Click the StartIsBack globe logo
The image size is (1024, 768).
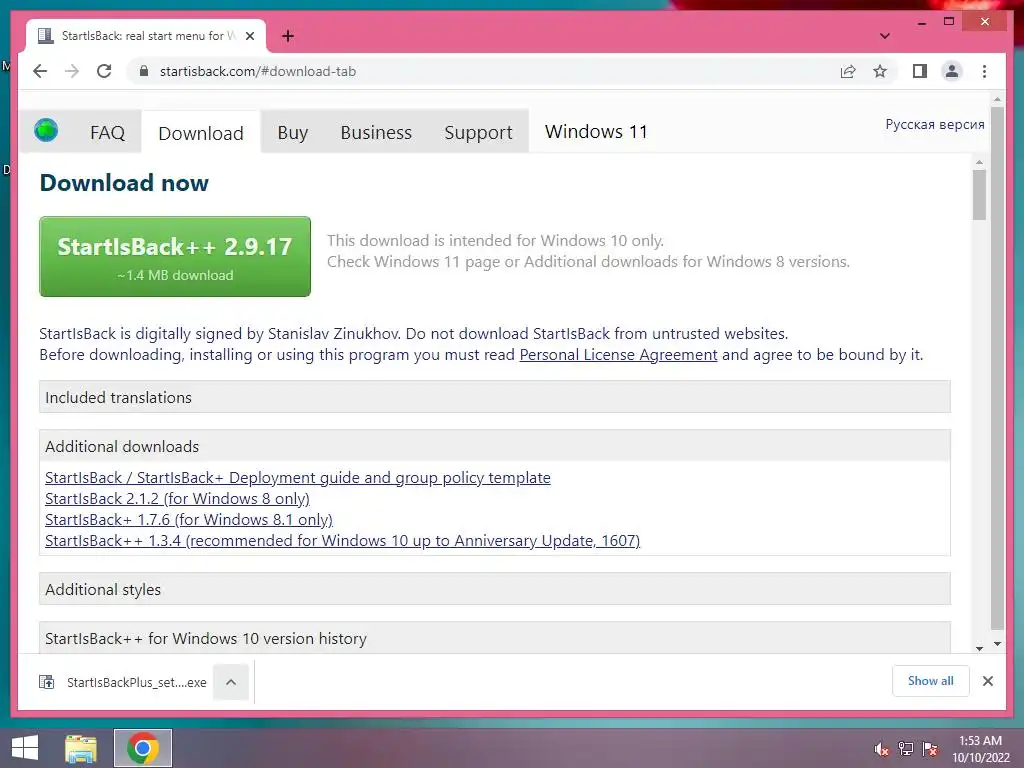[46, 131]
